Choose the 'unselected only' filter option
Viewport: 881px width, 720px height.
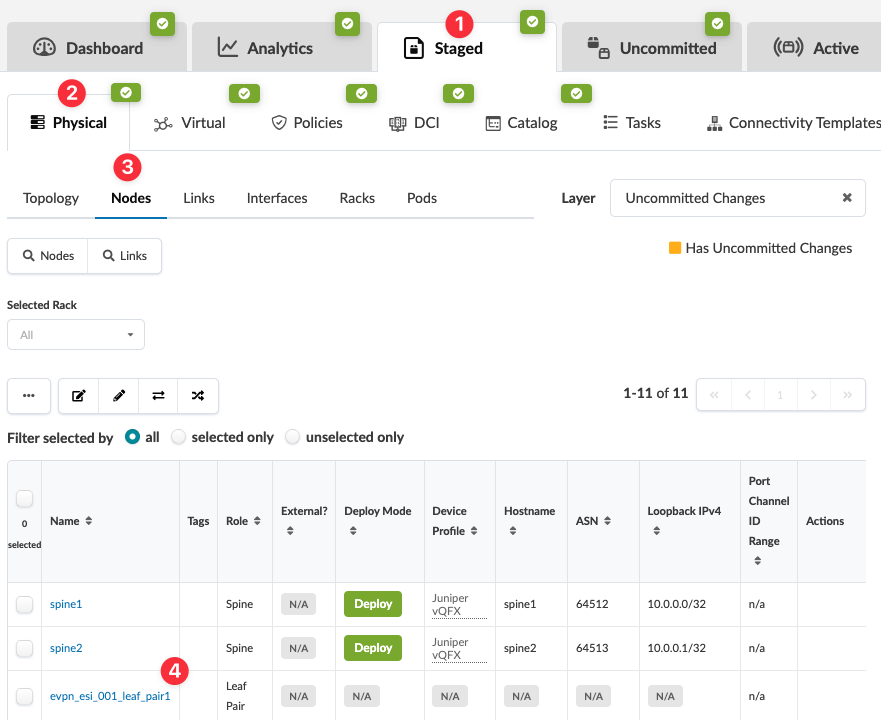pos(293,437)
